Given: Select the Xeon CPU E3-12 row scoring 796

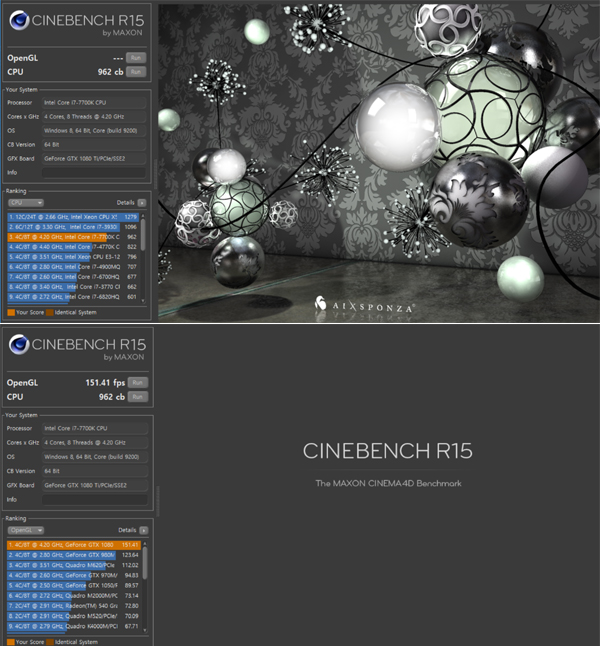Looking at the screenshot, I should pos(73,257).
